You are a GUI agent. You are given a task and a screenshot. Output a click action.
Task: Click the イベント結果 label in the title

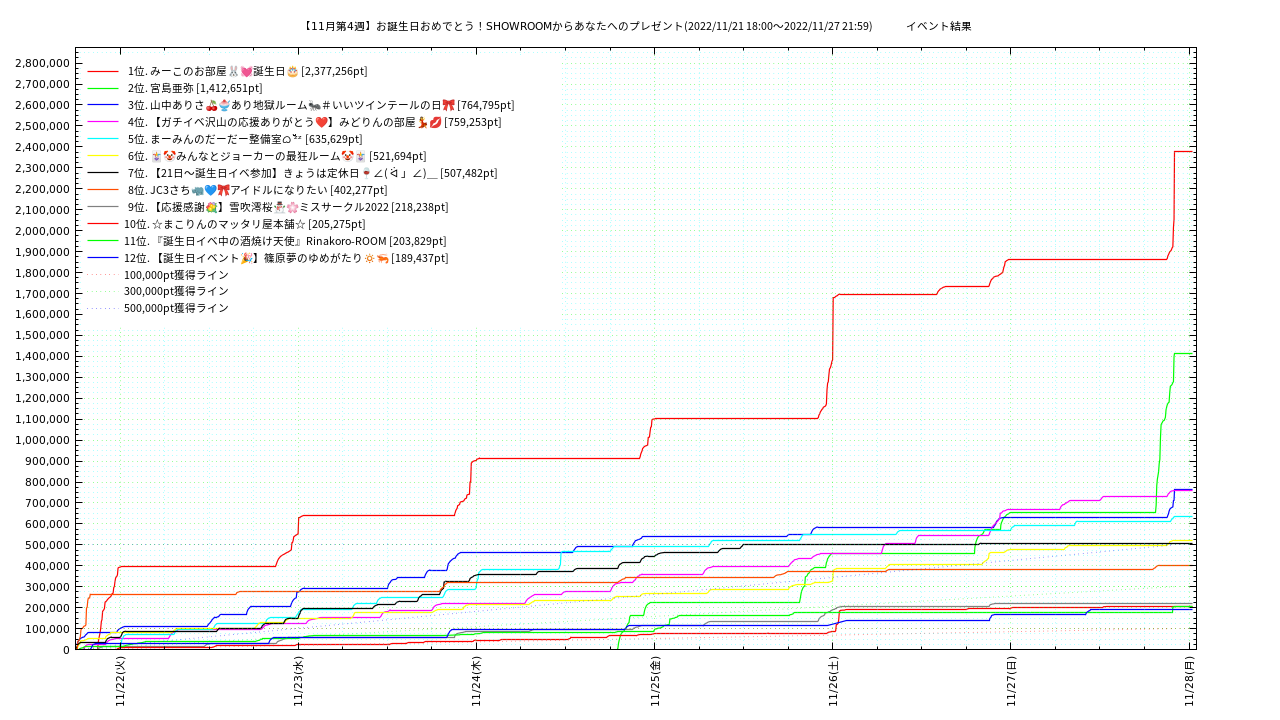(938, 27)
